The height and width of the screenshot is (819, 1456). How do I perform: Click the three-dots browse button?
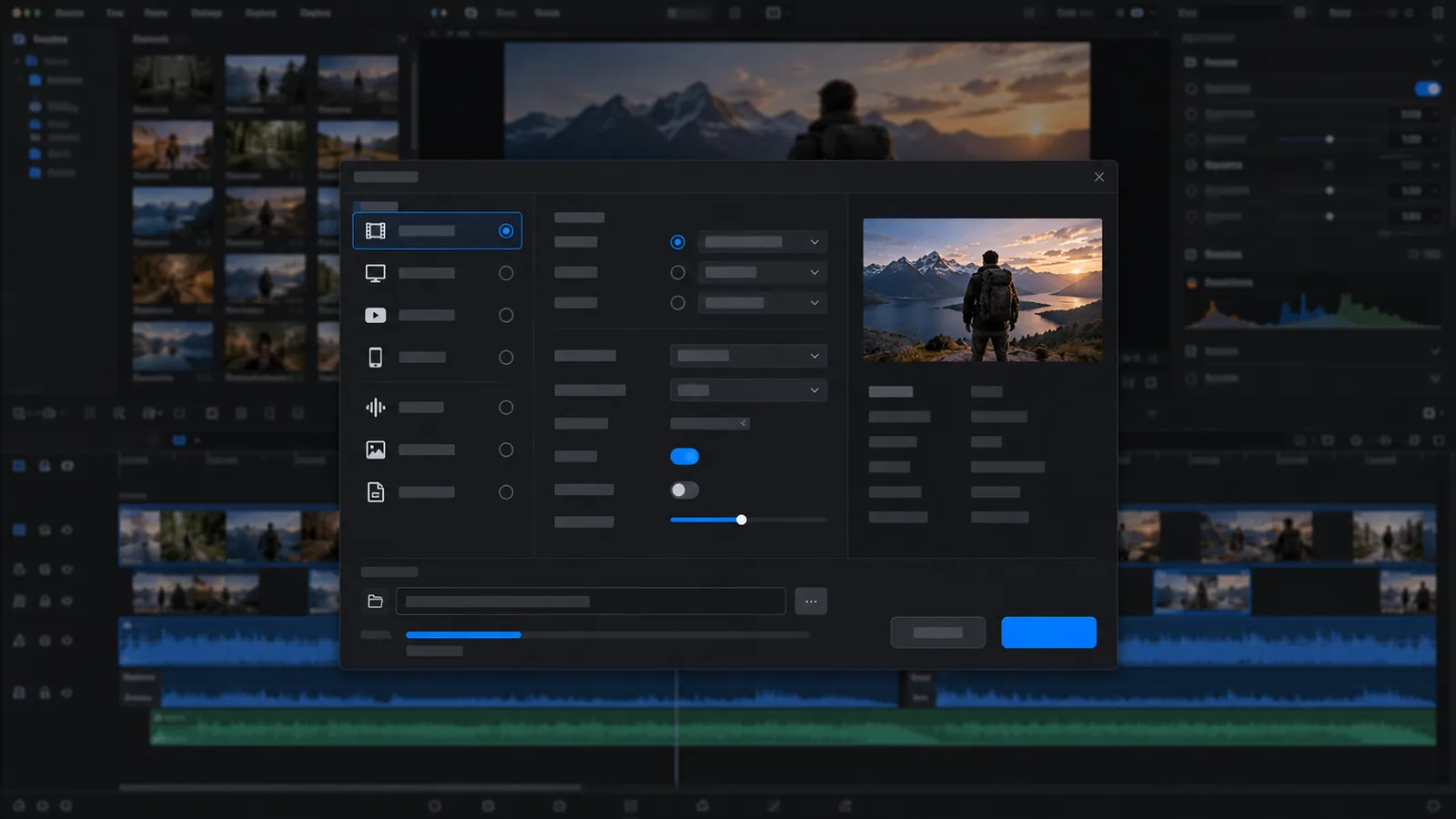[x=811, y=602]
